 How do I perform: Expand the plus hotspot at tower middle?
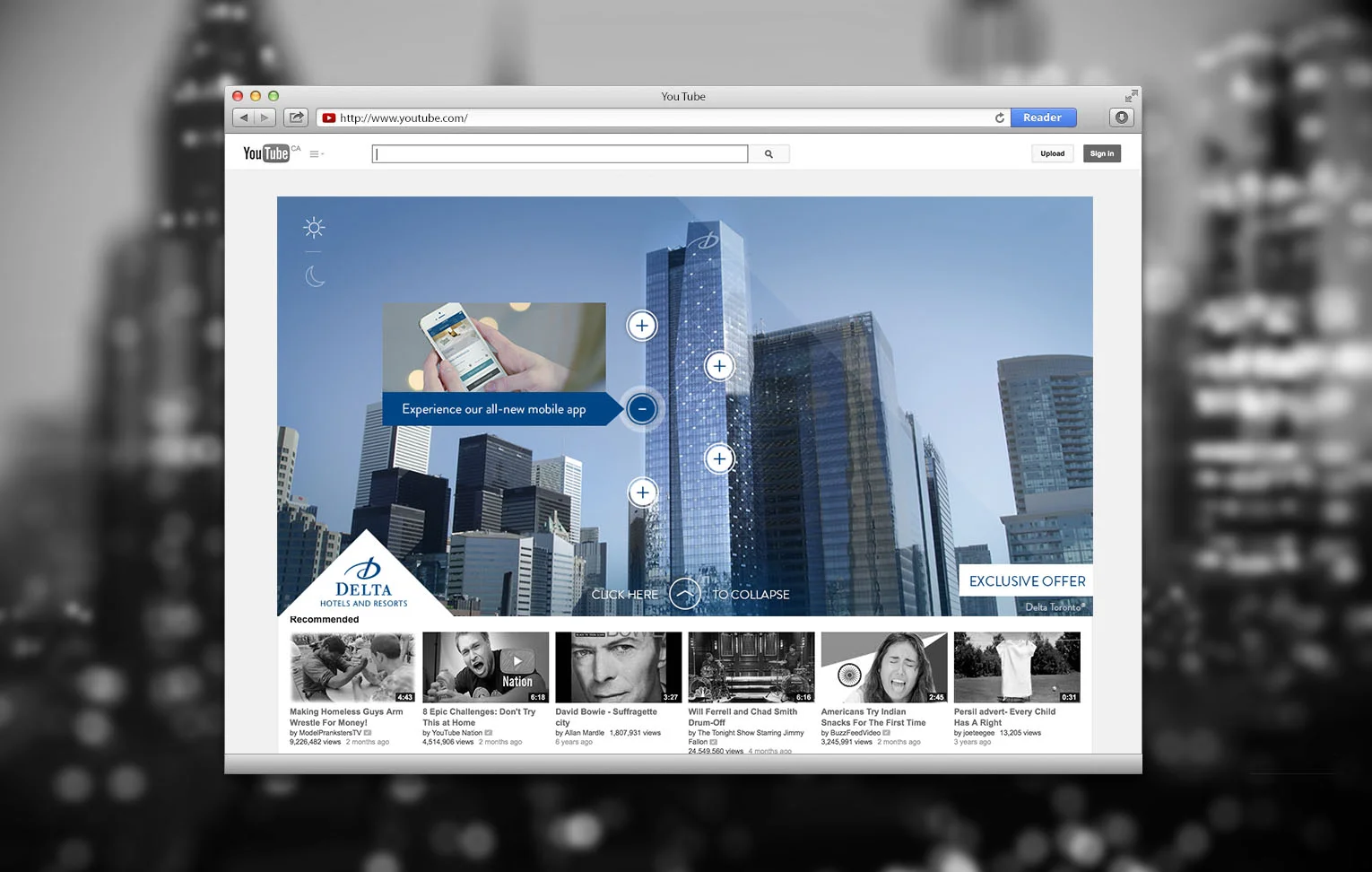(719, 459)
